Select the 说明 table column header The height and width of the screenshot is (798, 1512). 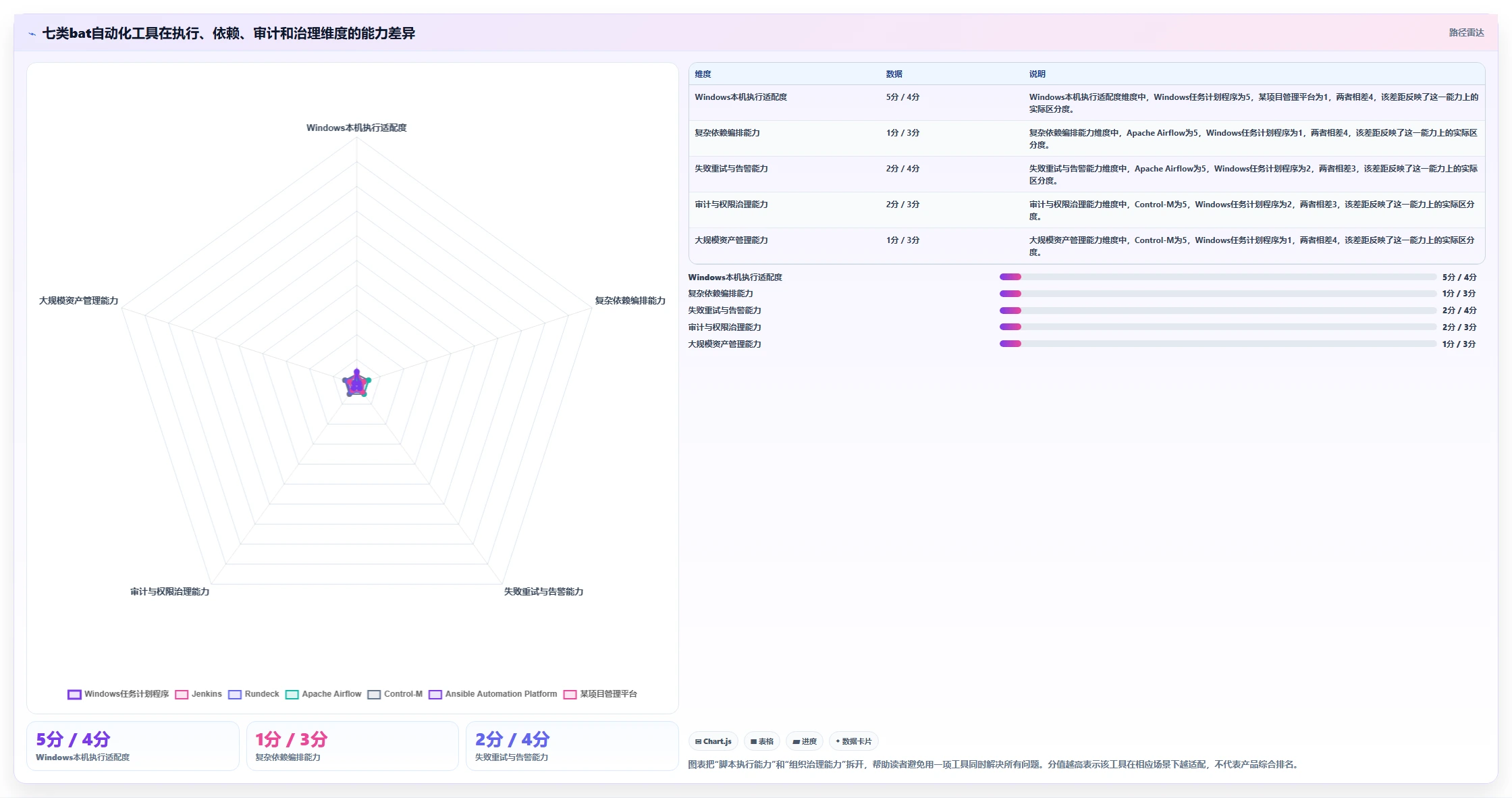click(1037, 74)
